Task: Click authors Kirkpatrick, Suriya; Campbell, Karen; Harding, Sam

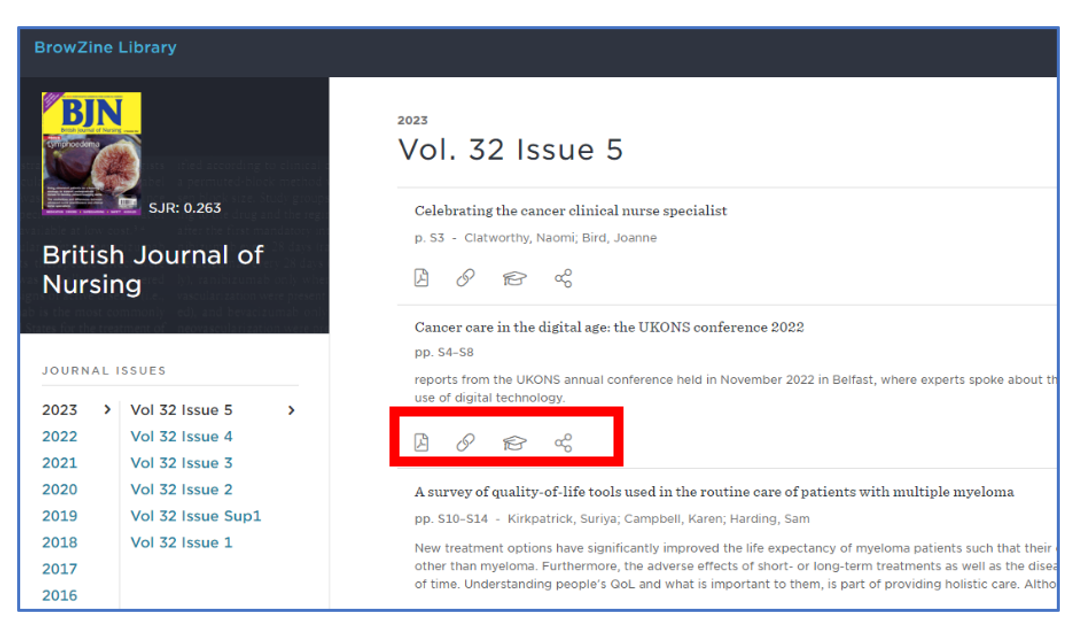Action: 658,519
